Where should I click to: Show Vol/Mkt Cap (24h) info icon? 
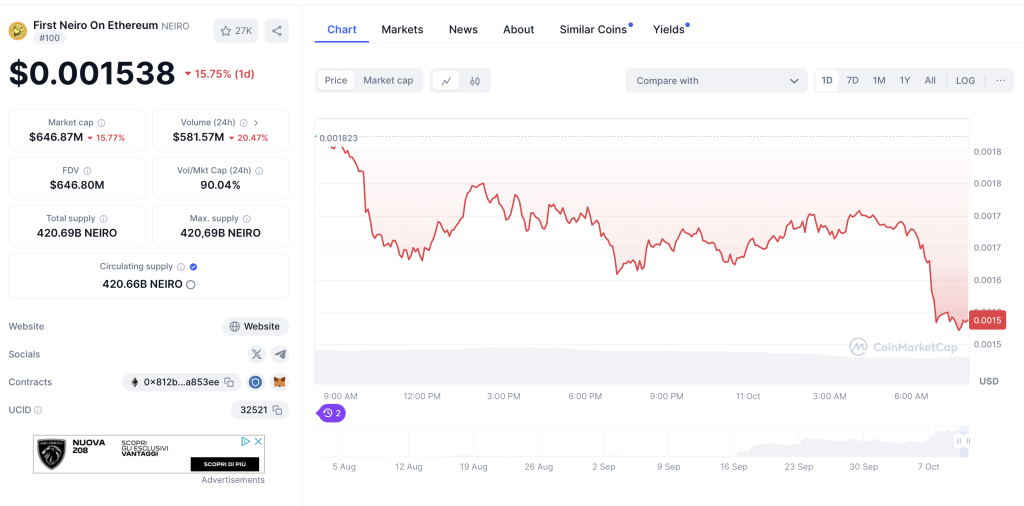click(259, 170)
